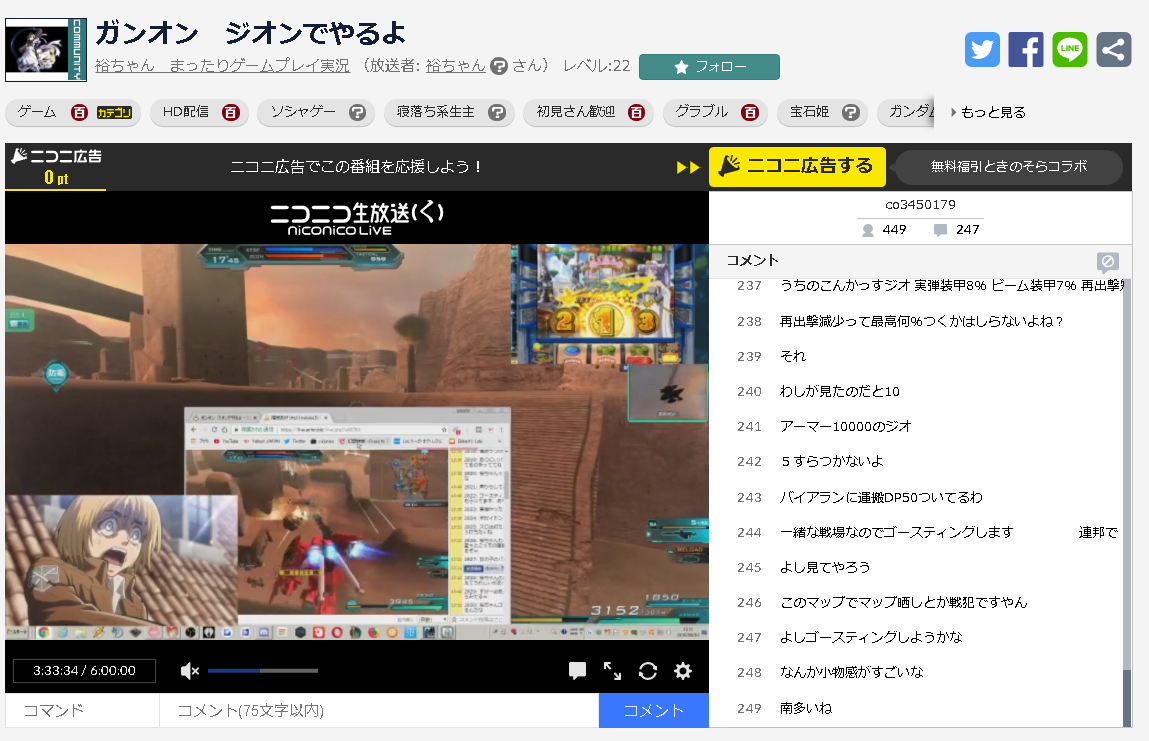This screenshot has width=1149, height=741.
Task: Share the broadcast on Twitter
Action: (982, 50)
